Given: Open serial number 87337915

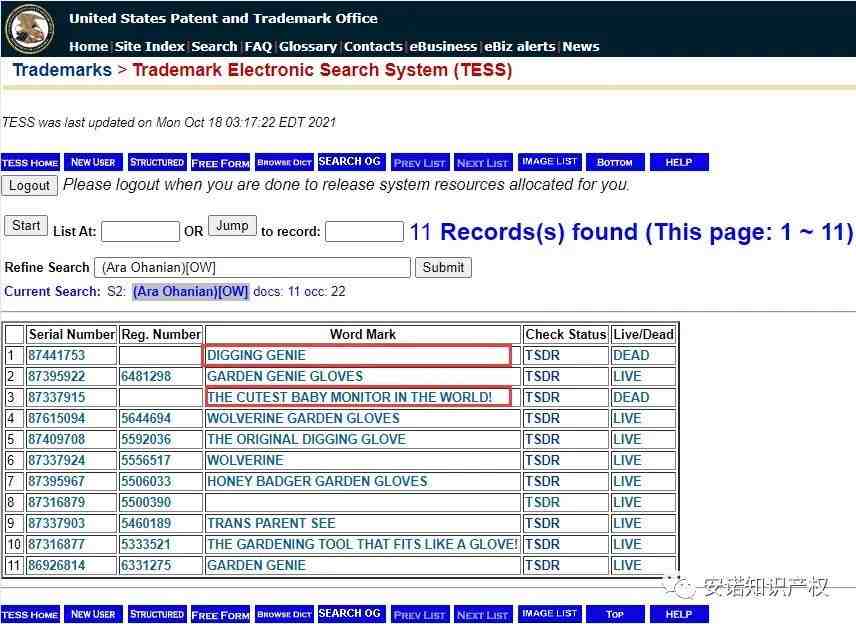Looking at the screenshot, I should click(57, 397).
